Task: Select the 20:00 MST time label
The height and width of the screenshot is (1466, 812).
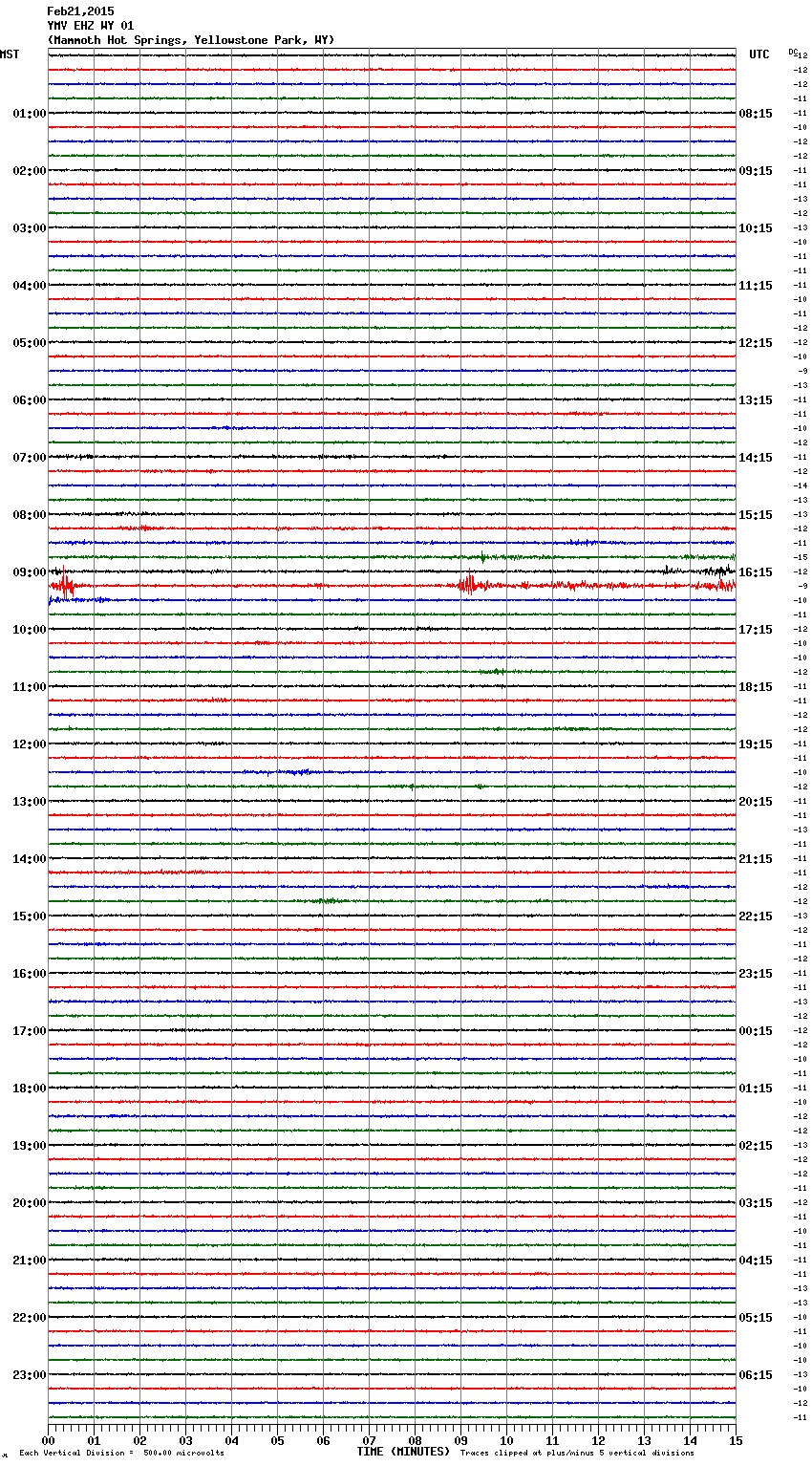Action: point(30,1203)
